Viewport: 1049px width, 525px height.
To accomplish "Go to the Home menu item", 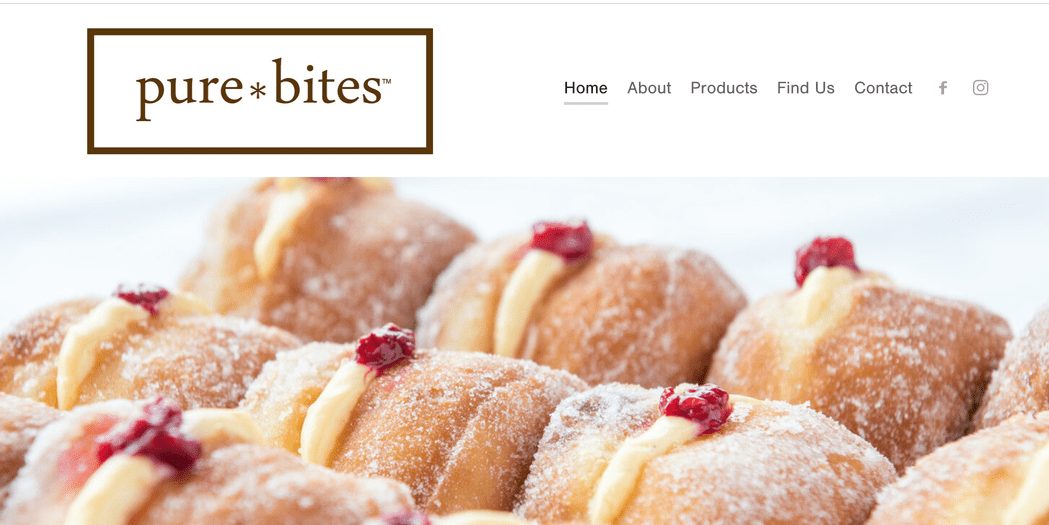I will click(585, 88).
